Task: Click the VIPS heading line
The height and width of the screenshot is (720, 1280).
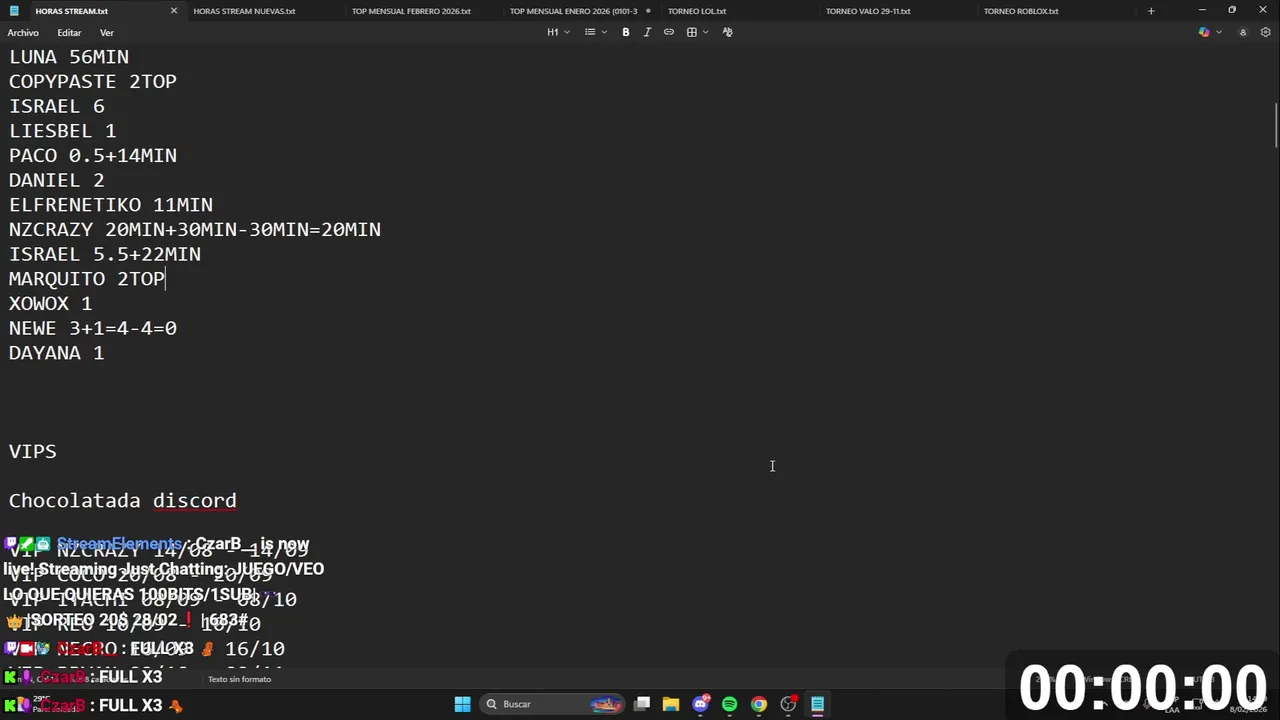Action: coord(33,451)
